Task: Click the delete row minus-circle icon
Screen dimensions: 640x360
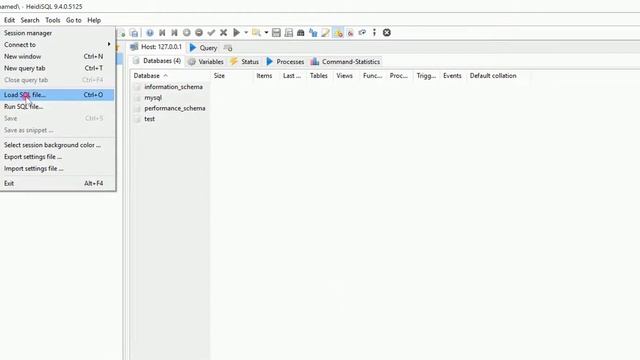Action: tap(199, 33)
